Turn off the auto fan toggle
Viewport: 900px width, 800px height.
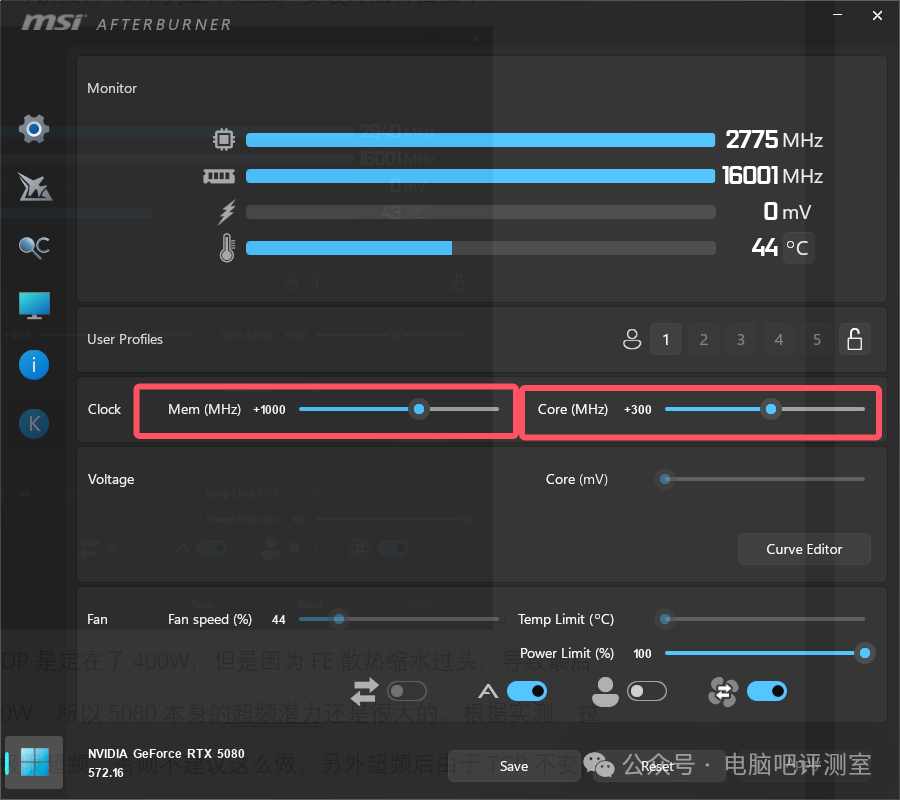pos(526,691)
